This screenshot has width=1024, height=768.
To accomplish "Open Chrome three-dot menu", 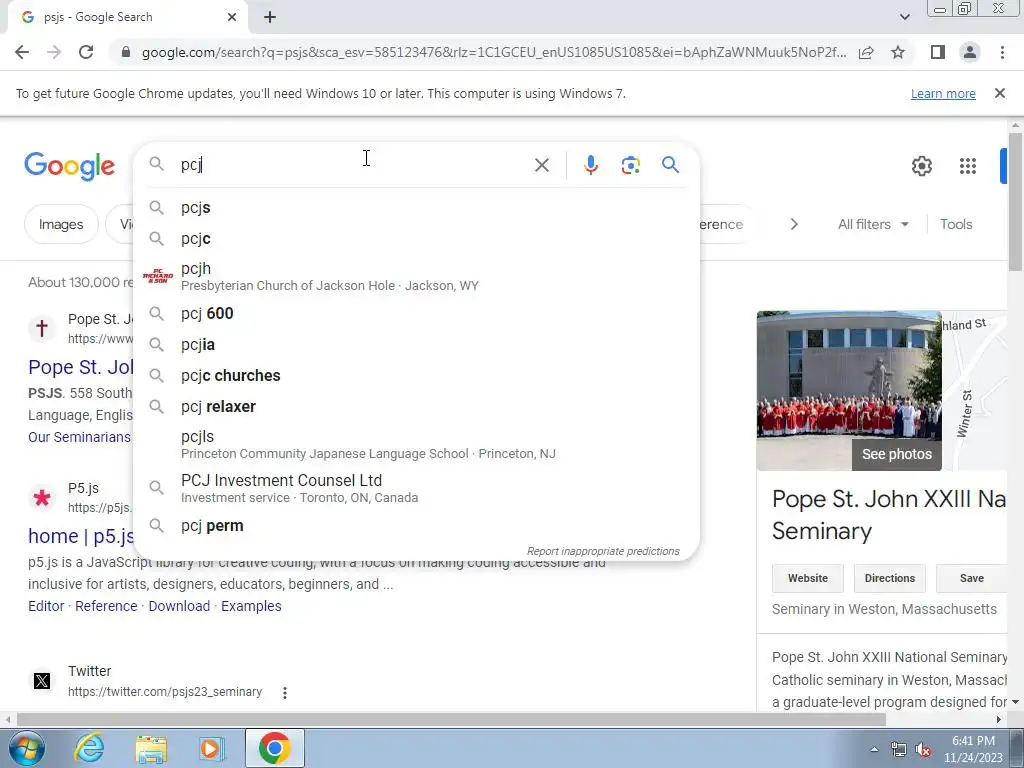I will click(1002, 52).
